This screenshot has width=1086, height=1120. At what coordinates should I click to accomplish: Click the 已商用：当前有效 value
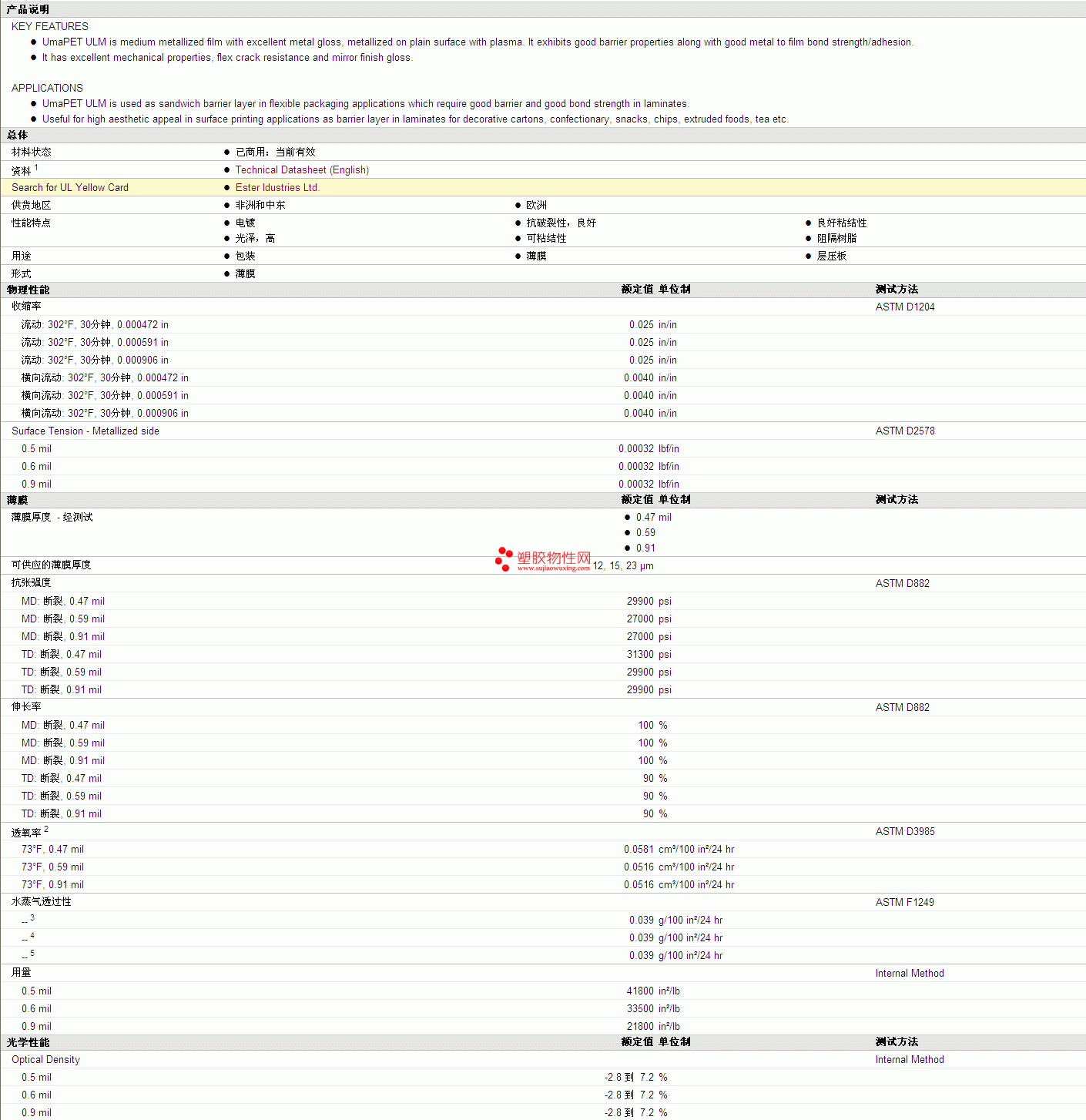(x=276, y=153)
